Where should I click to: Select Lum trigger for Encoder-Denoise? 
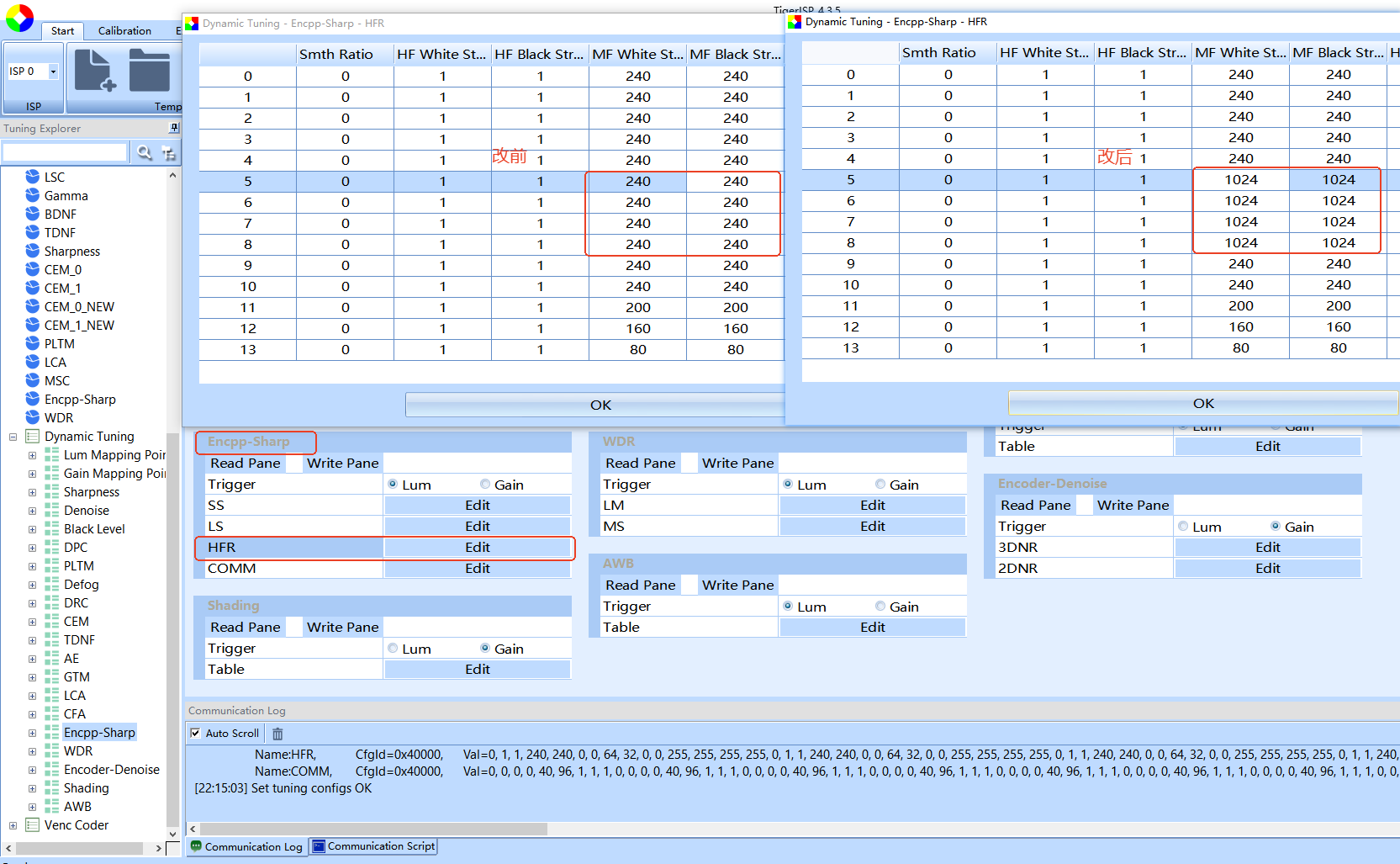tap(1183, 526)
